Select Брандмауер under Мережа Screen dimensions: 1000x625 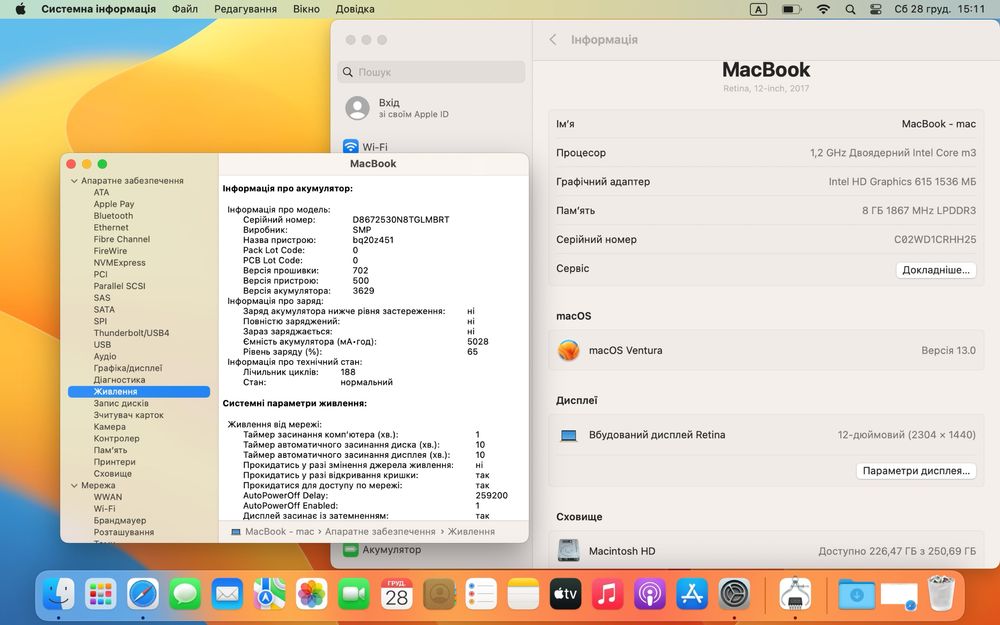click(120, 520)
